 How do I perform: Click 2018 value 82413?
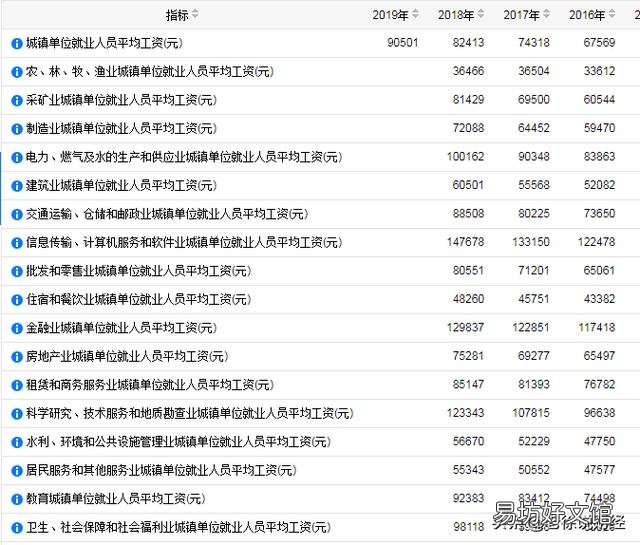click(x=468, y=42)
